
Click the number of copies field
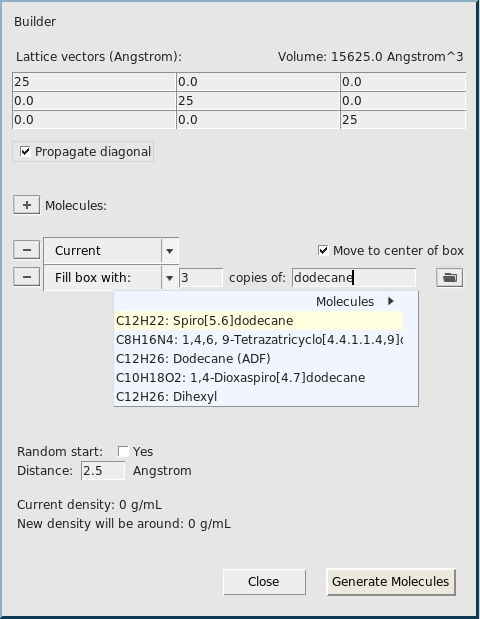tap(201, 278)
